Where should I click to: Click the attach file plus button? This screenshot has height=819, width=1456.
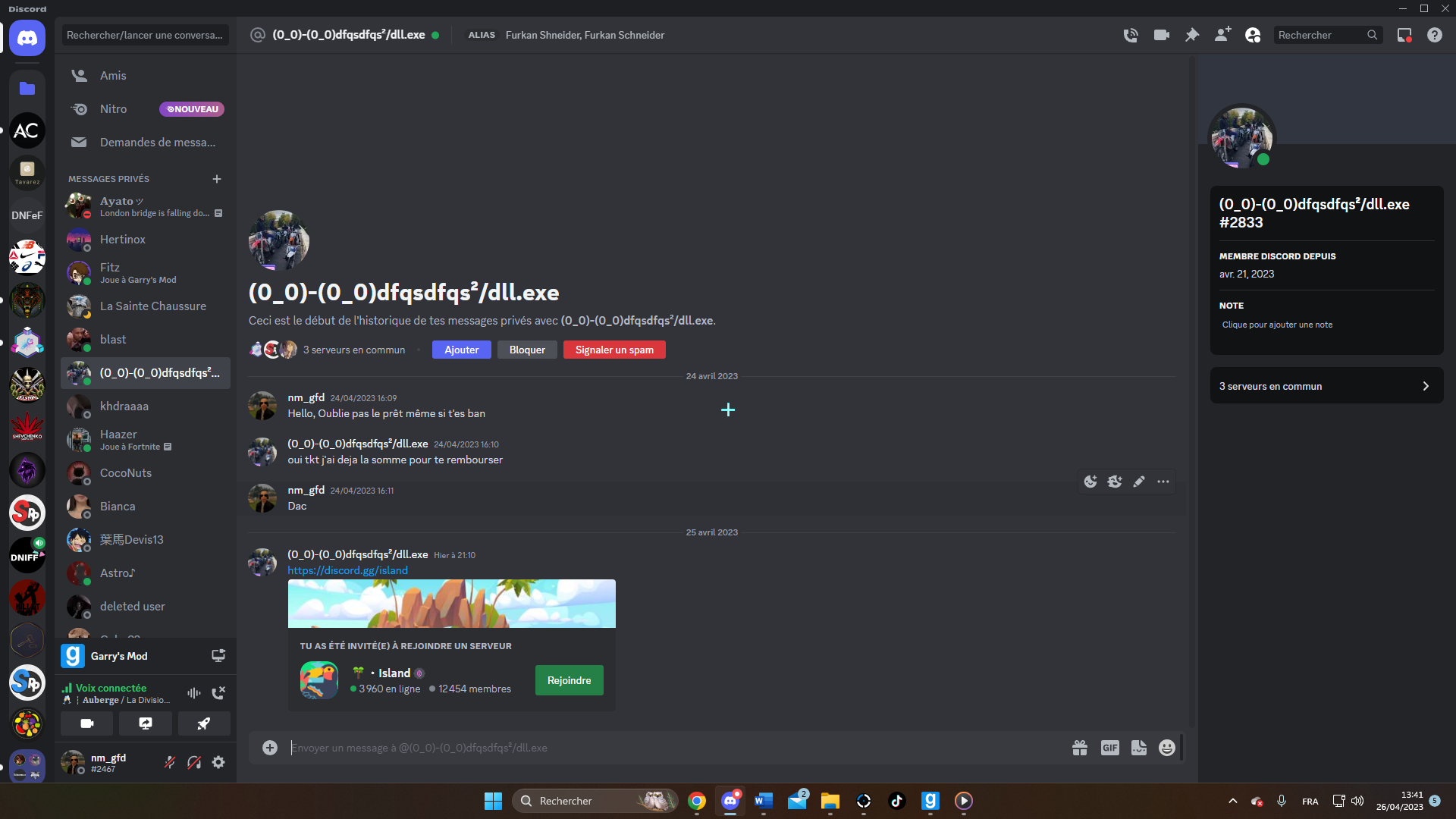click(270, 748)
